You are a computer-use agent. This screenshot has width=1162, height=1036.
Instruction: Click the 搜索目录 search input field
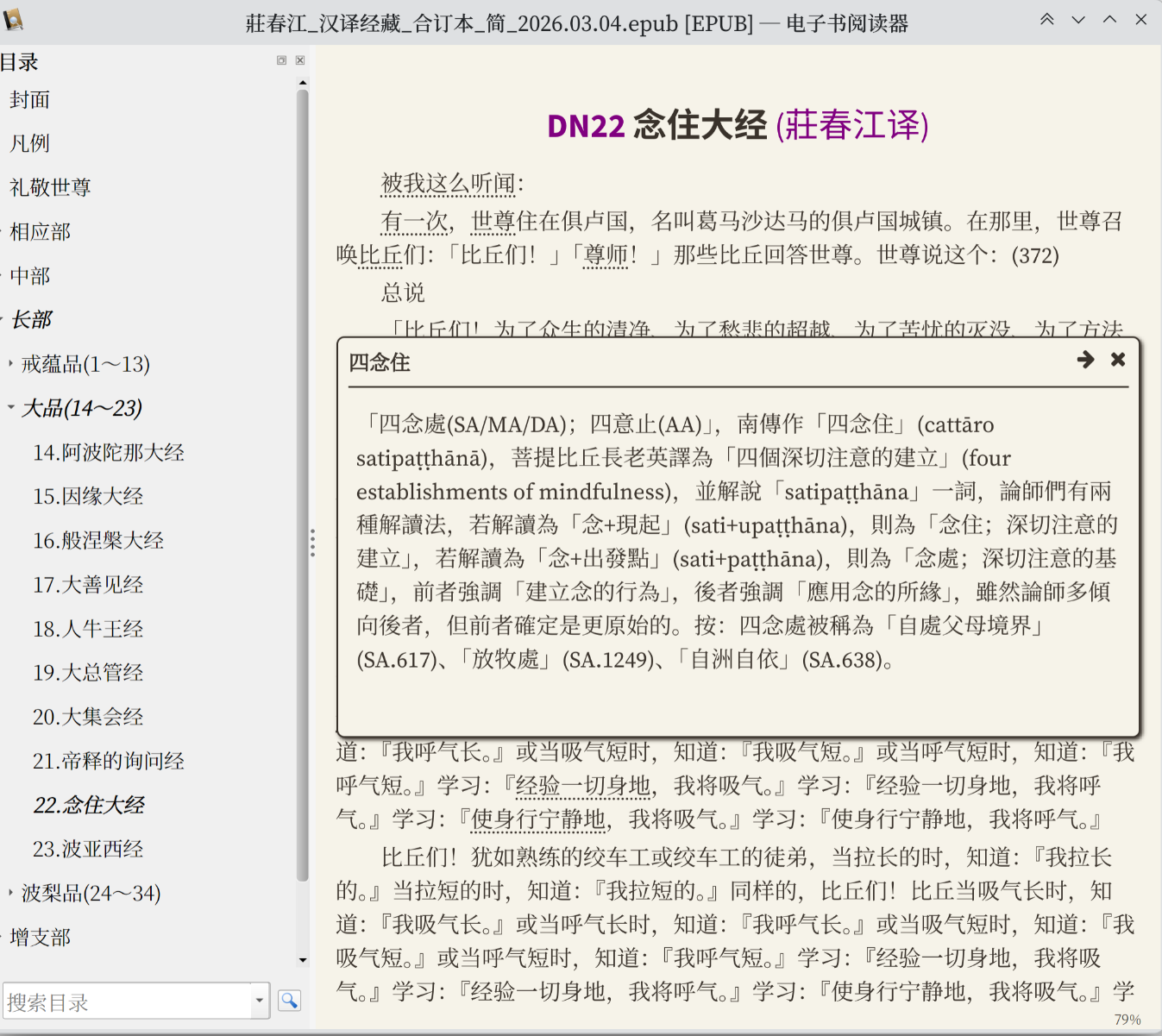tap(128, 1001)
